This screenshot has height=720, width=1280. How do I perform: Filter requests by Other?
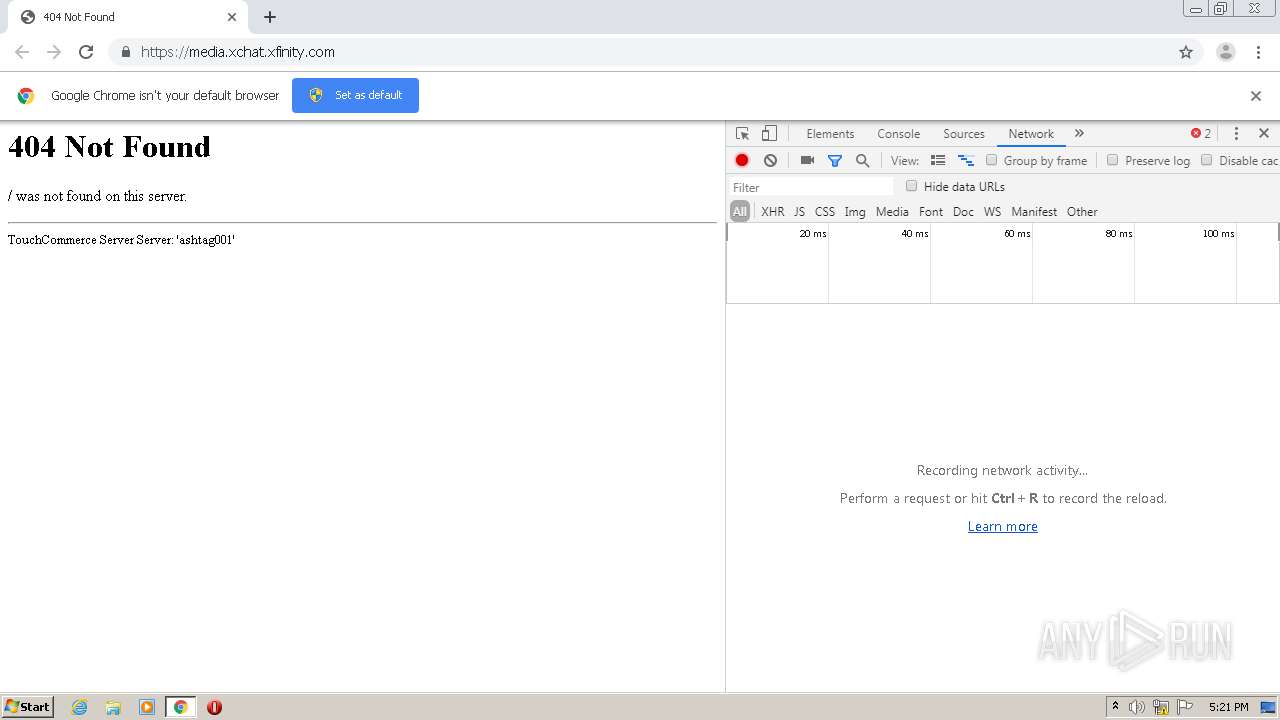coord(1082,212)
